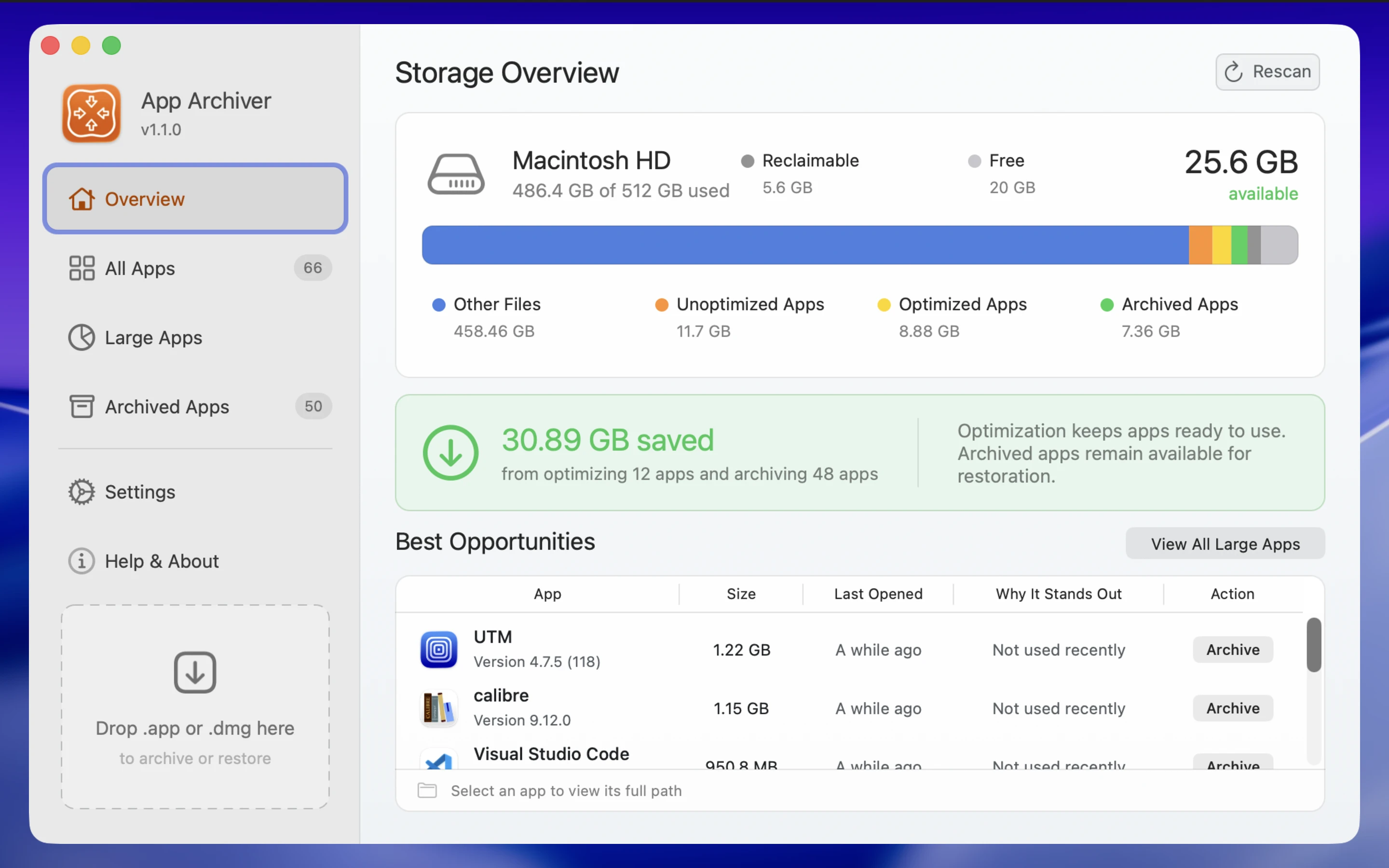Click the 66 badge next to All Apps

313,268
